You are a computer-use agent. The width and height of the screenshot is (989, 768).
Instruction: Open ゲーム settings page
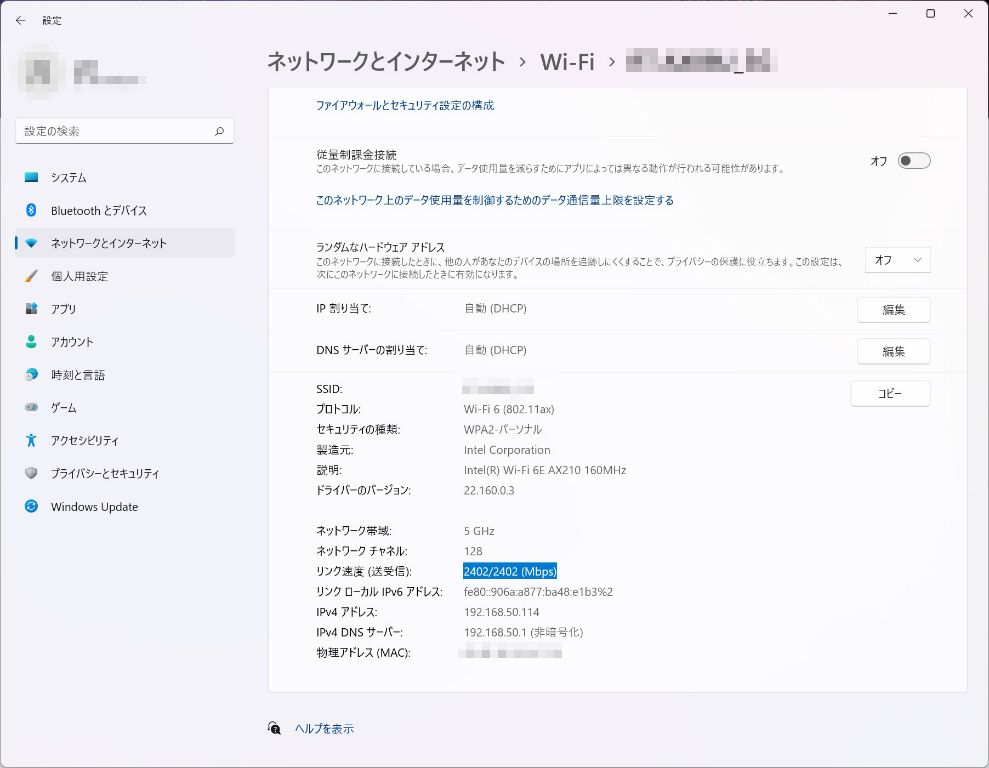point(125,407)
